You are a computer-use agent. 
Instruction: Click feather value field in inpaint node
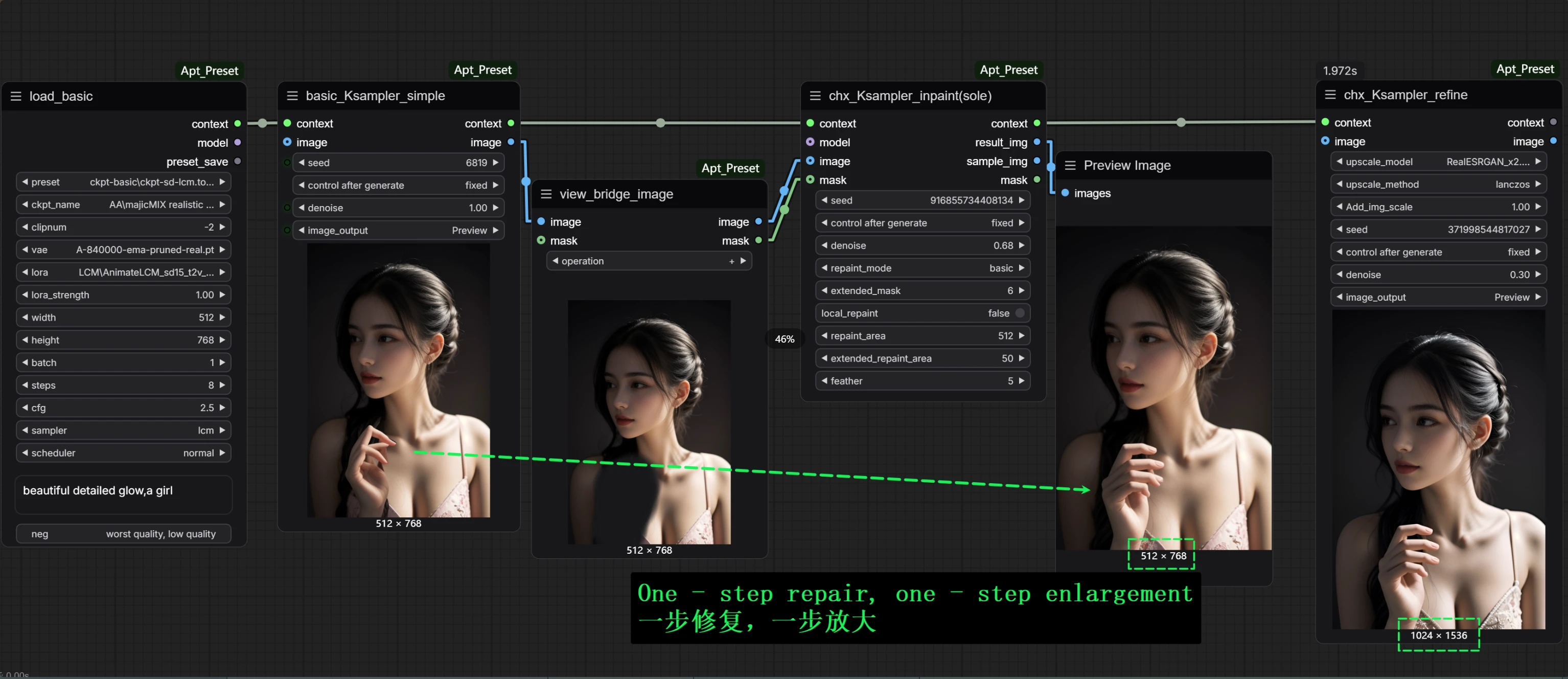coord(923,380)
